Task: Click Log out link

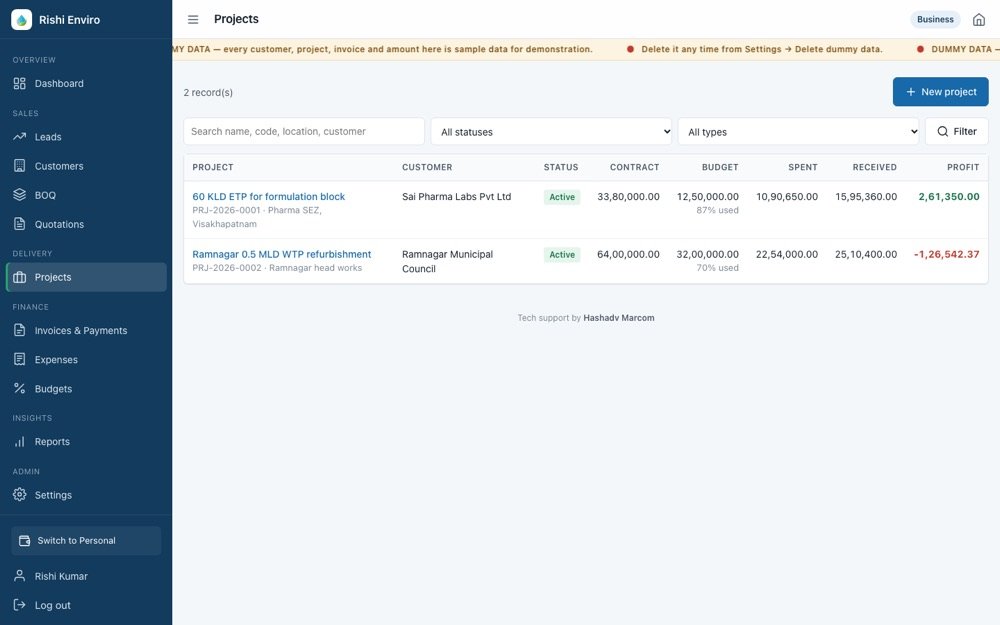Action: [x=86, y=605]
